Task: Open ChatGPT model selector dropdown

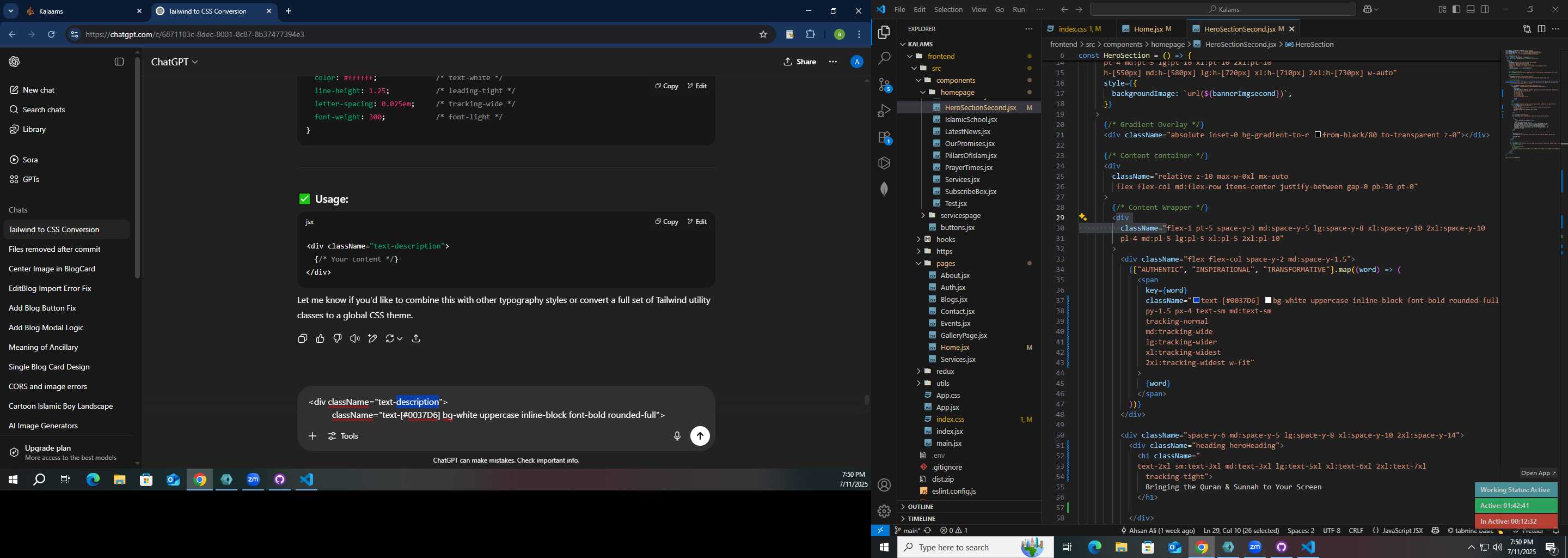Action: point(175,62)
